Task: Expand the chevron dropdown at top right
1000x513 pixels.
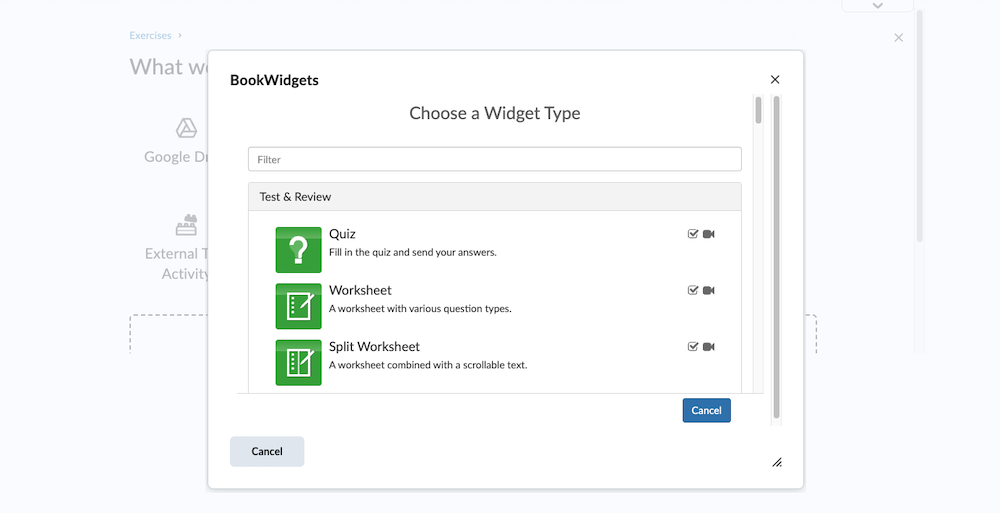Action: coord(878,5)
